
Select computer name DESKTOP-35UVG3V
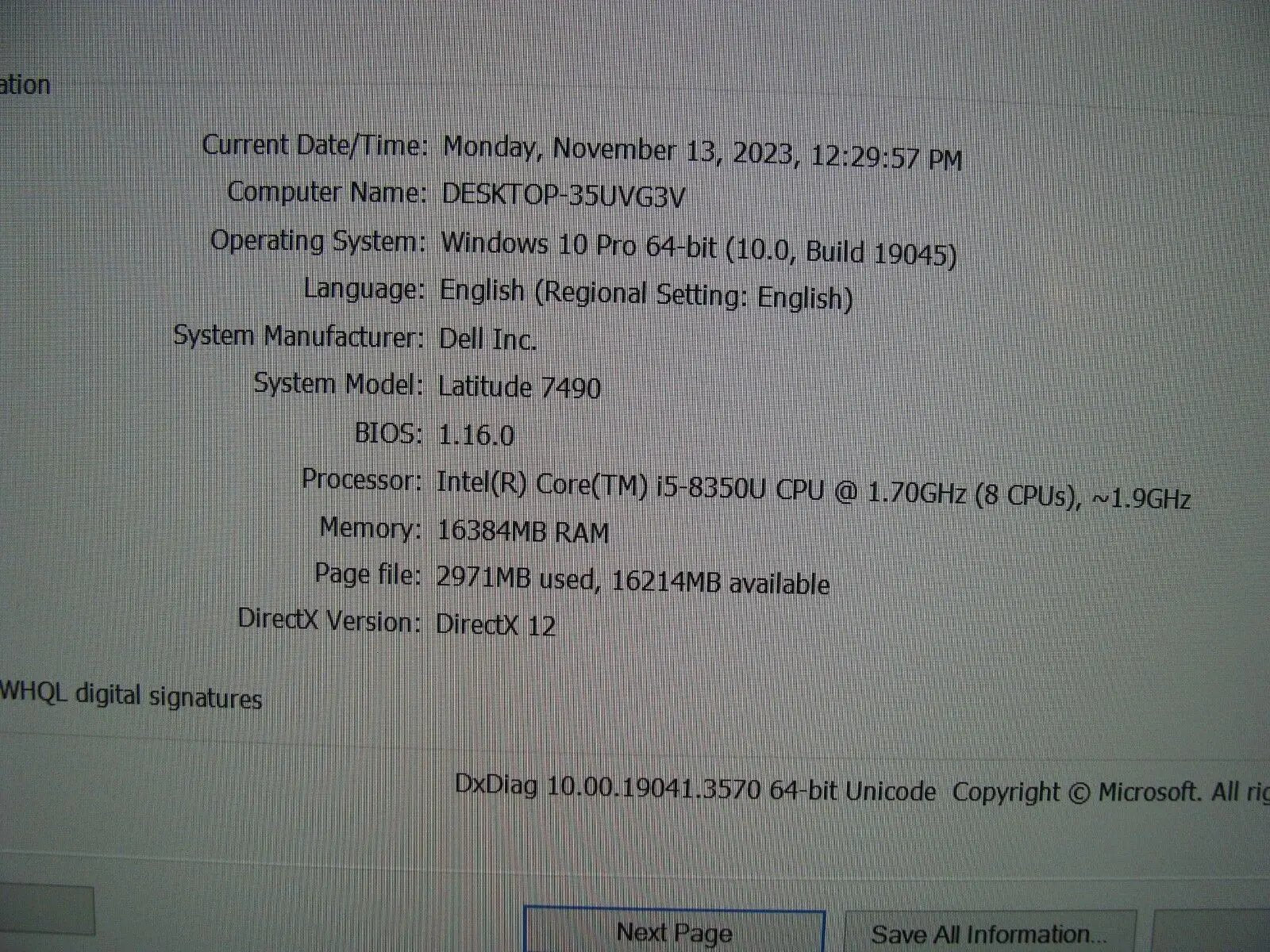(563, 195)
